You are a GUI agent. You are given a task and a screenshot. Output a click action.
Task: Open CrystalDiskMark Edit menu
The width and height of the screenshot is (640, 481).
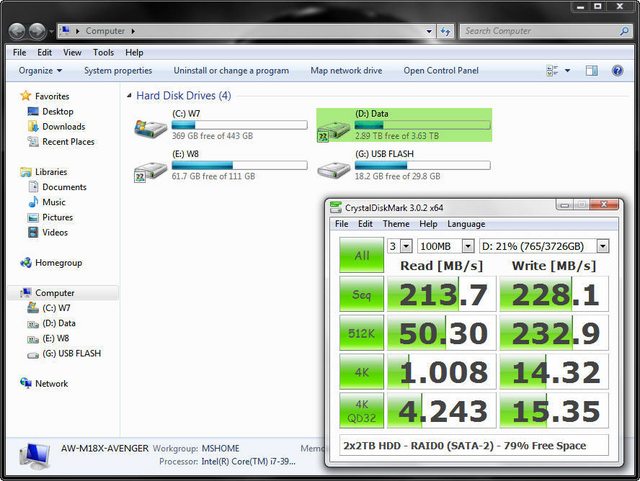coord(365,224)
